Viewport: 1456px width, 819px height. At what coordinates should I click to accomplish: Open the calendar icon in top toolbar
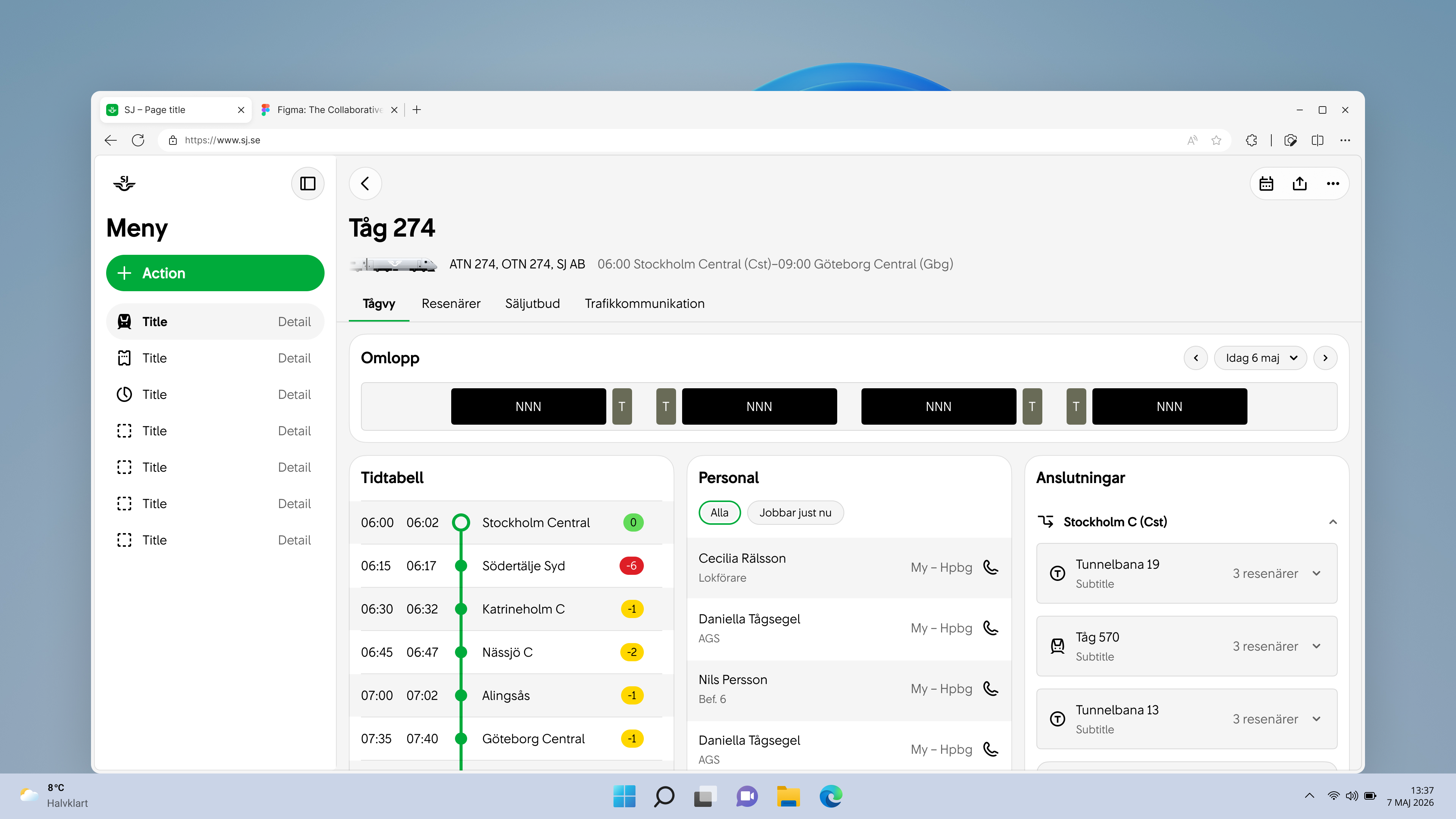pyautogui.click(x=1266, y=184)
